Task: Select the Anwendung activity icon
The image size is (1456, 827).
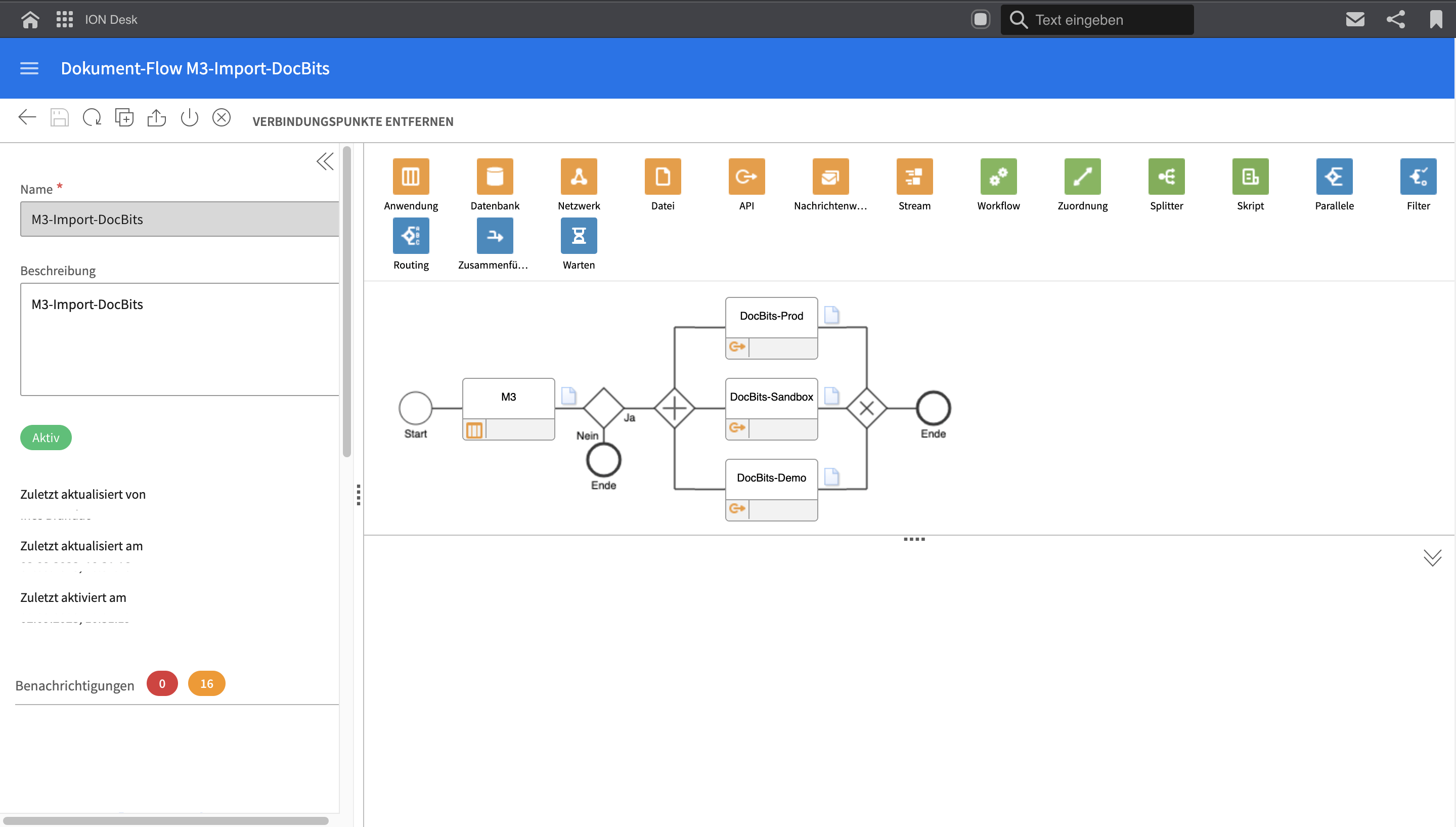Action: coord(411,177)
